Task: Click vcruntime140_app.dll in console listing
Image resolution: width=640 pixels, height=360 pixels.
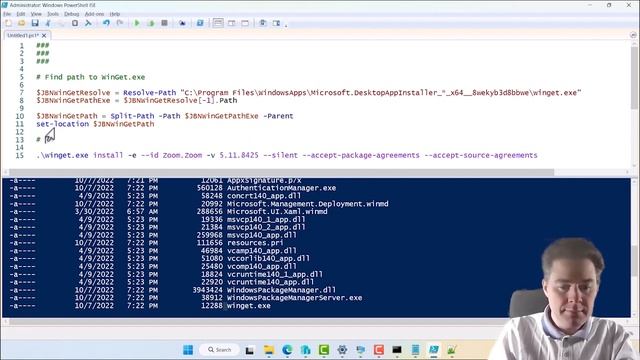Action: pos(271,282)
